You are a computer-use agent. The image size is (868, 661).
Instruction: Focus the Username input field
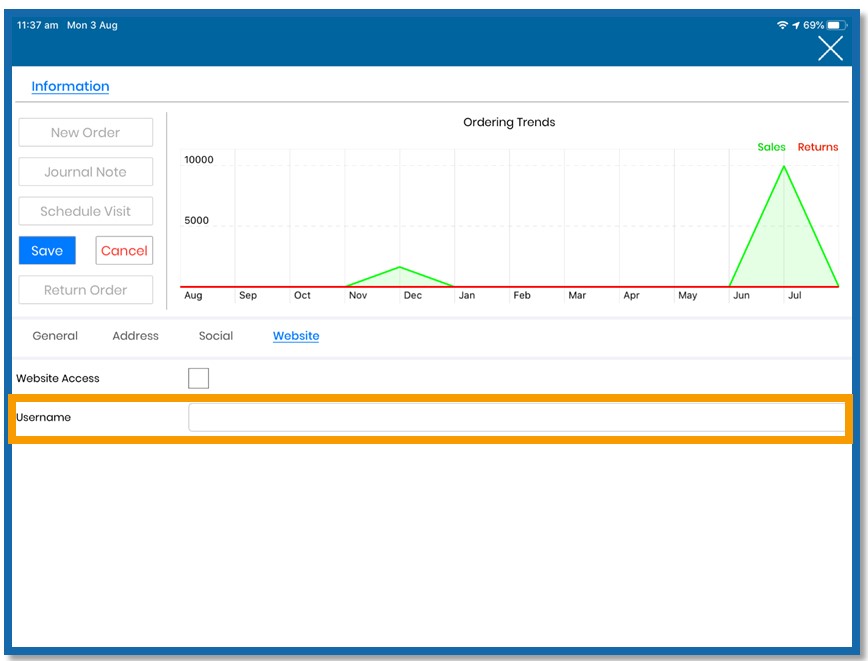click(516, 417)
